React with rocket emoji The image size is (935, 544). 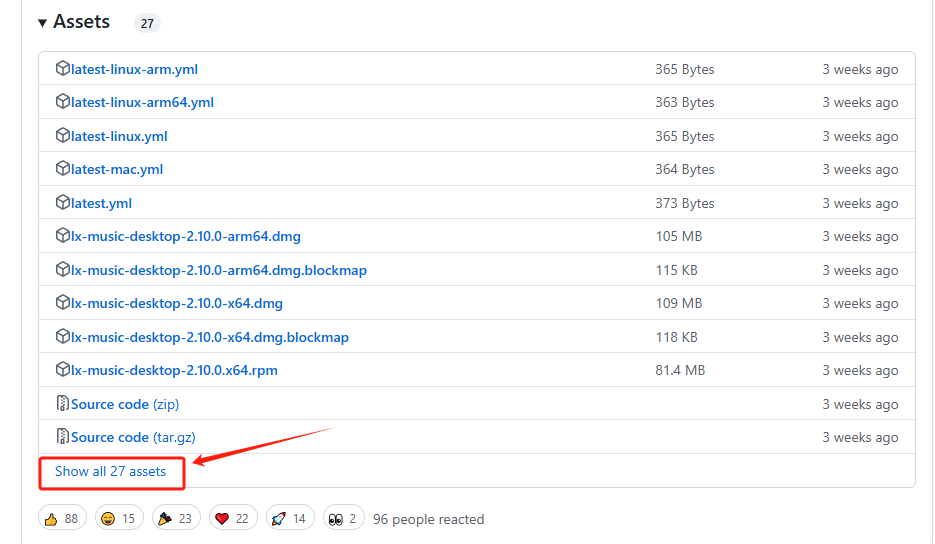291,518
